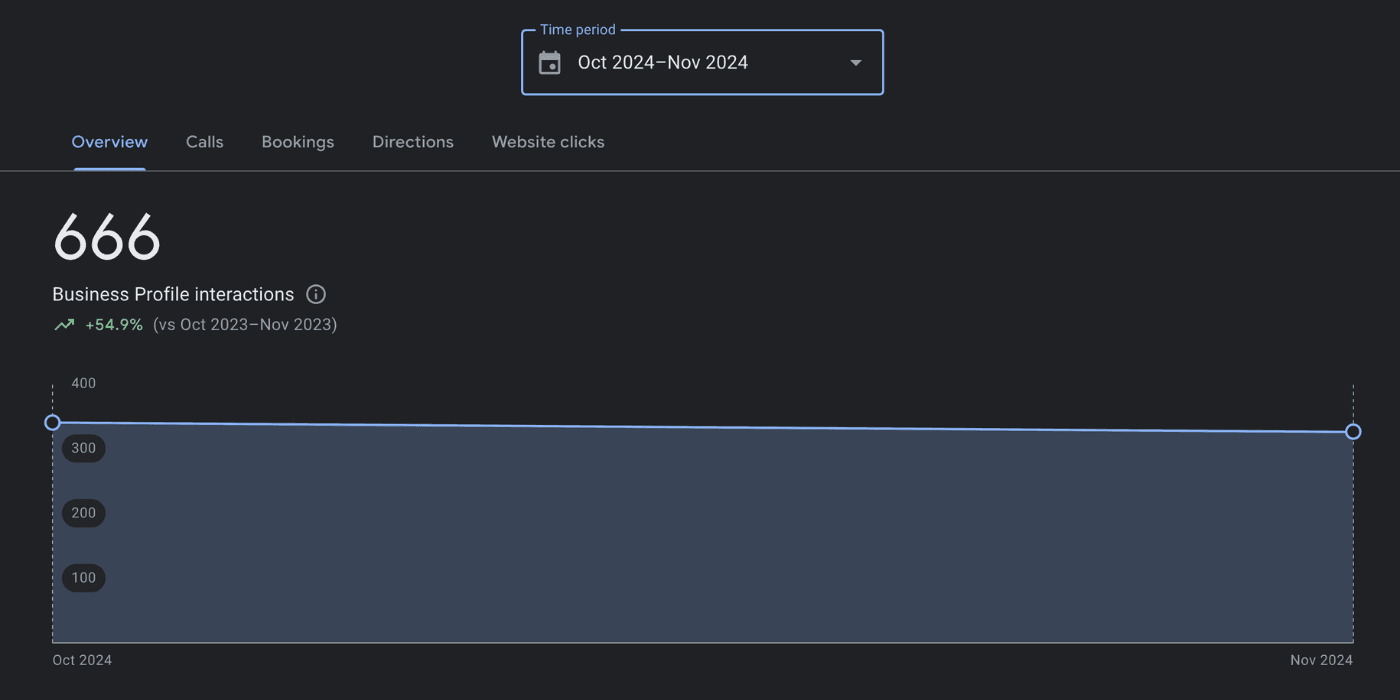Image resolution: width=1400 pixels, height=700 pixels.
Task: Select the data point marker at the chart end
Action: pyautogui.click(x=1353, y=431)
